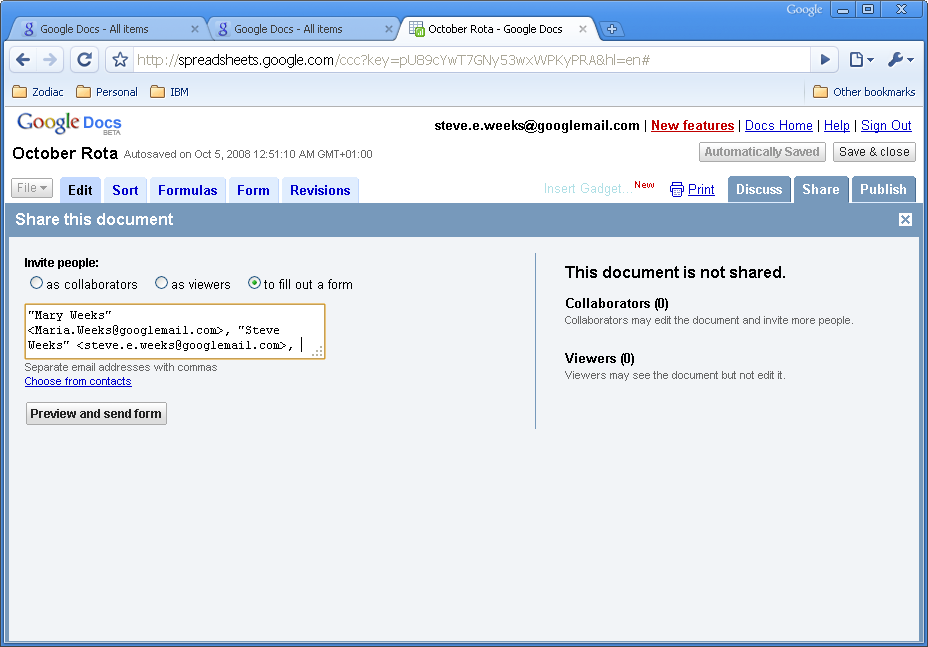This screenshot has height=647, width=928.
Task: Go to Docs Home link
Action: pos(779,125)
